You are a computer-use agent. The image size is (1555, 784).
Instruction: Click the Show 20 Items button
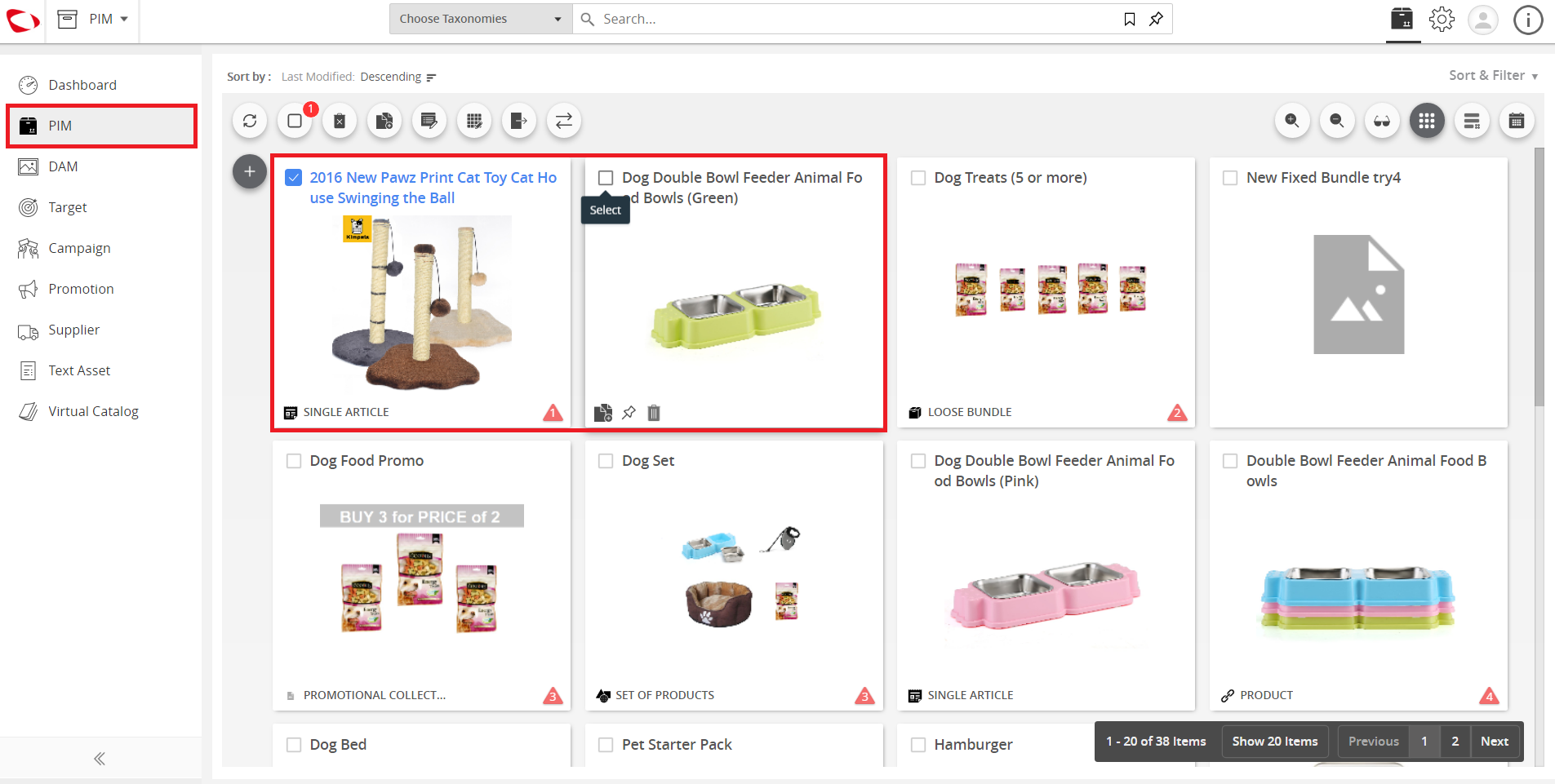point(1275,742)
